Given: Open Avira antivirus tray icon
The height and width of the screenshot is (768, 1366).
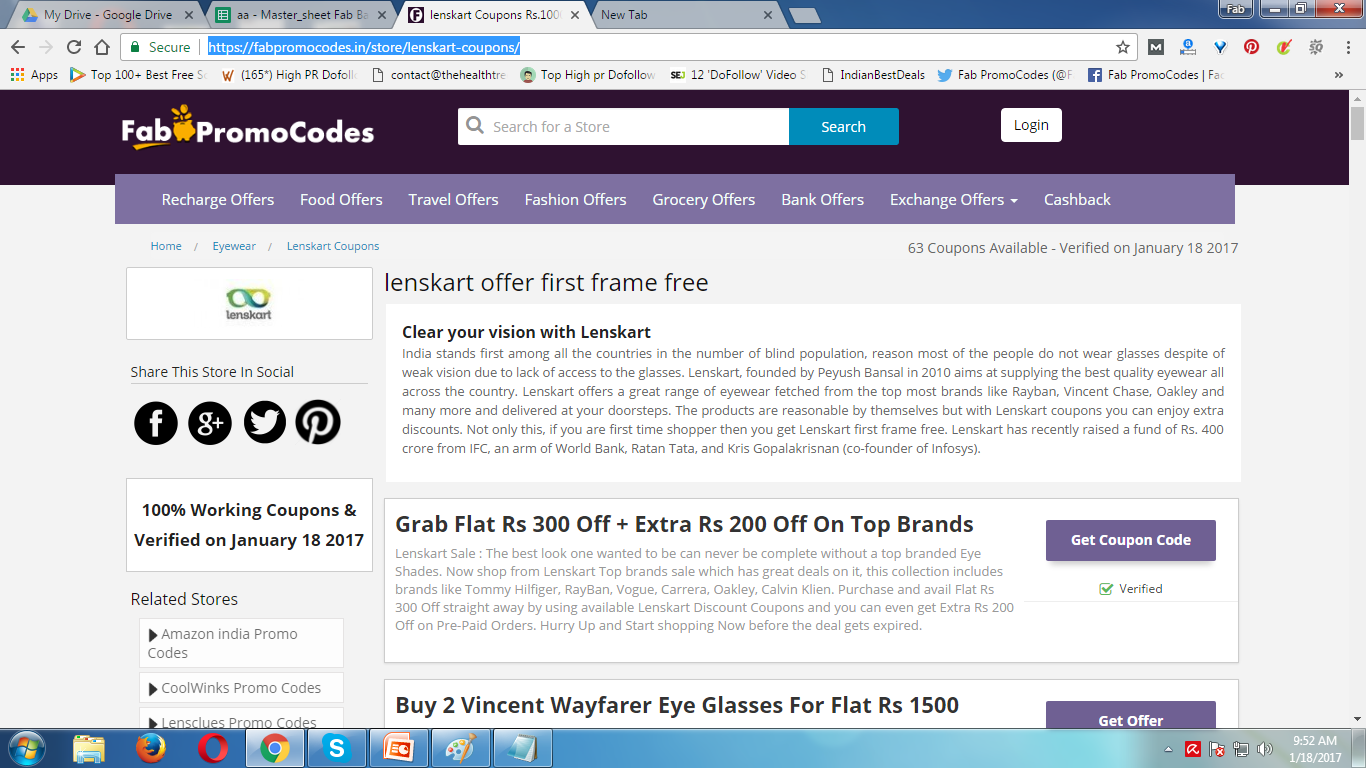Looking at the screenshot, I should click(1193, 749).
